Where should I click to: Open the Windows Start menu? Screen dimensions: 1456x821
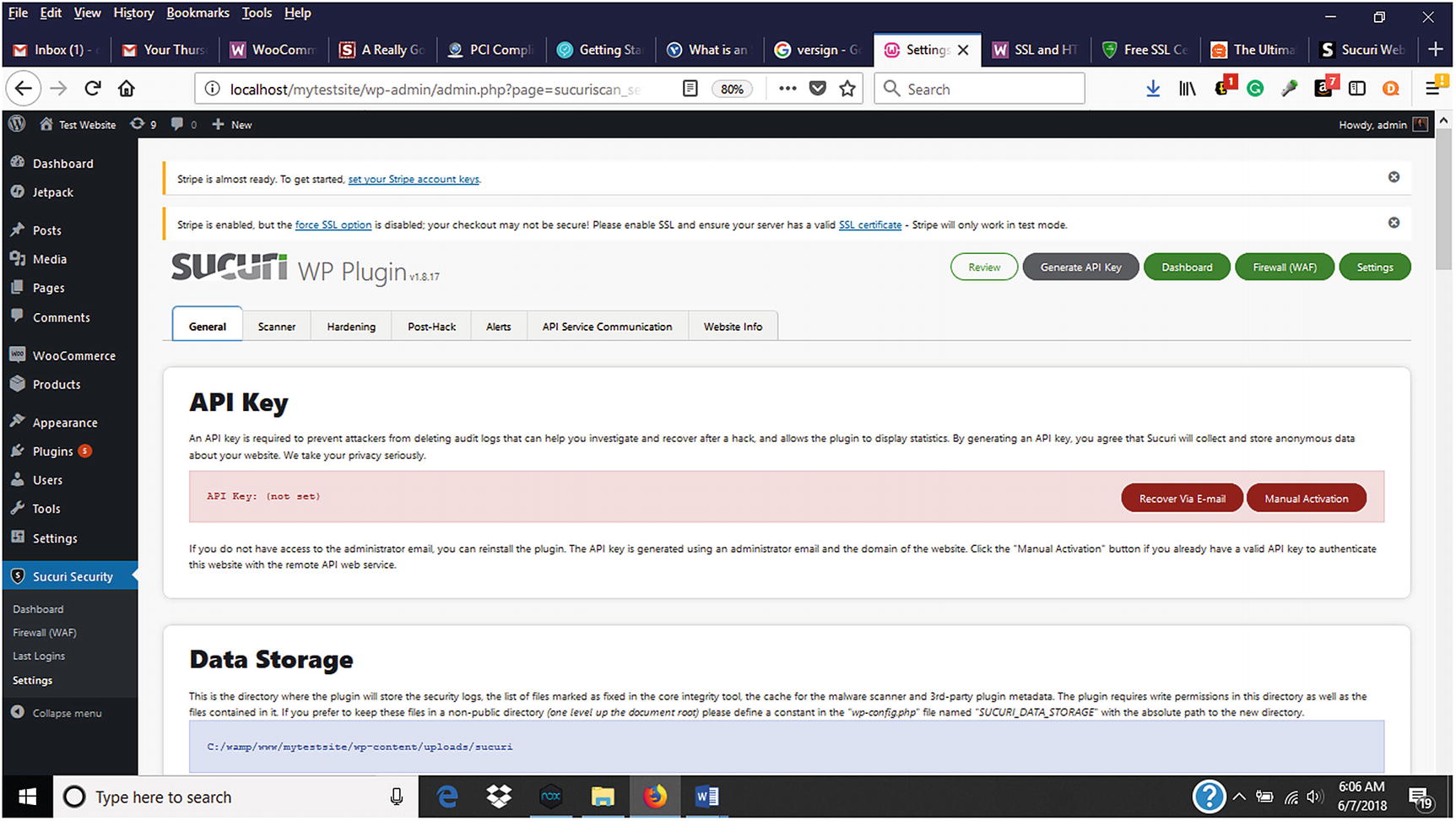click(x=27, y=797)
